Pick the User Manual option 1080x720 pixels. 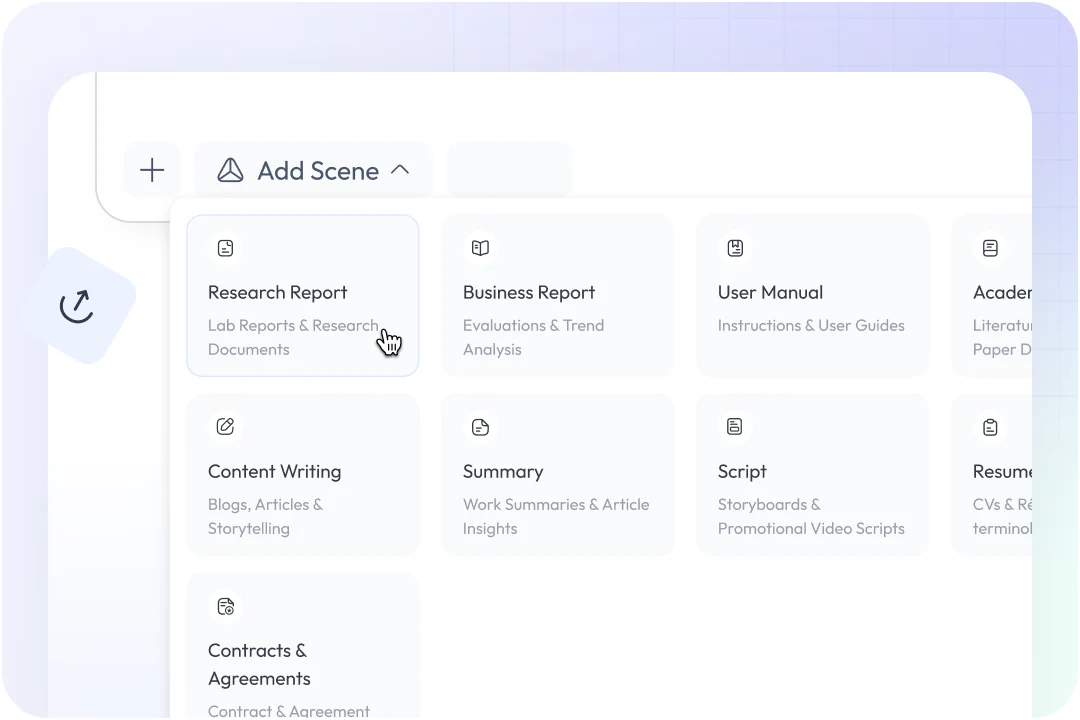point(770,293)
